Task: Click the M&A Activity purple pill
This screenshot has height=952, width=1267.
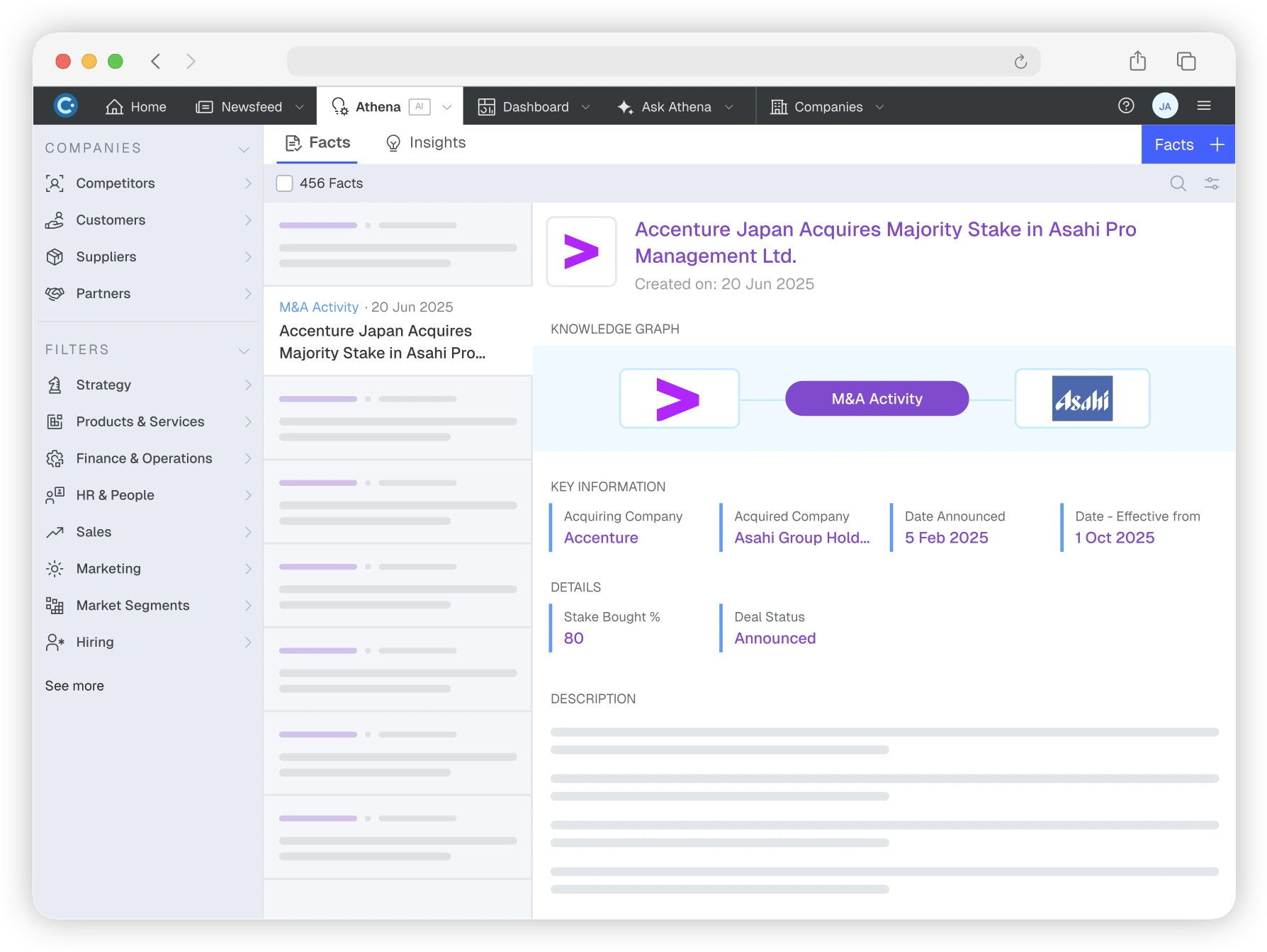Action: click(x=877, y=399)
